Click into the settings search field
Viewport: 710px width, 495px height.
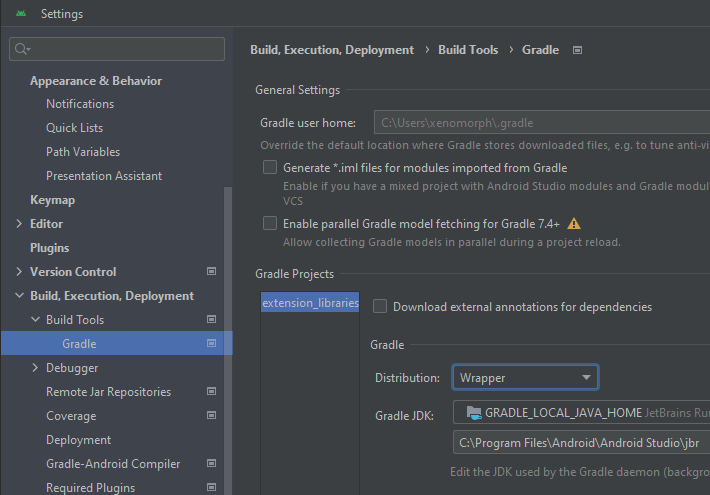click(x=117, y=49)
